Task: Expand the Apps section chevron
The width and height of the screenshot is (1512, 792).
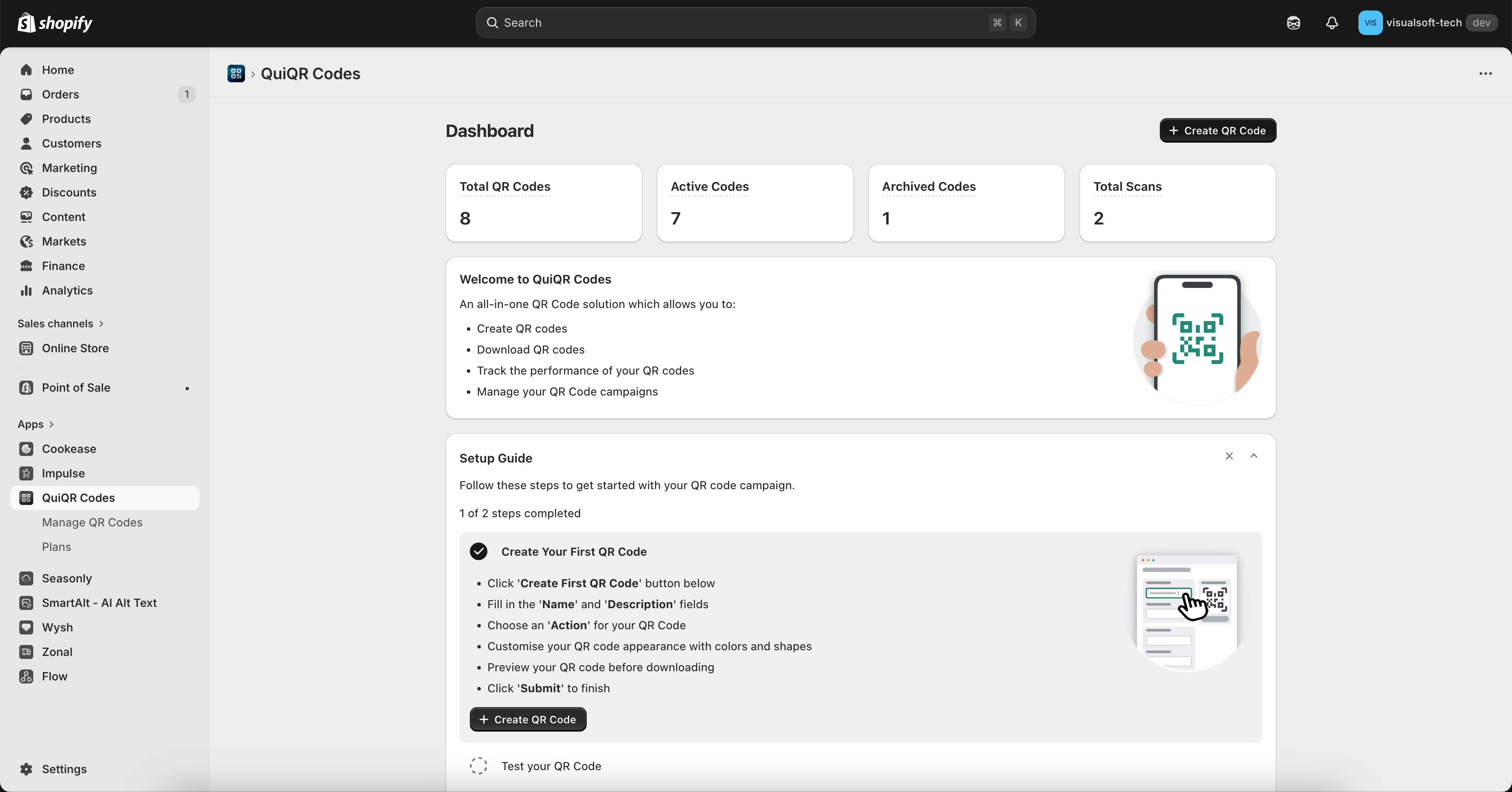Action: [x=52, y=424]
